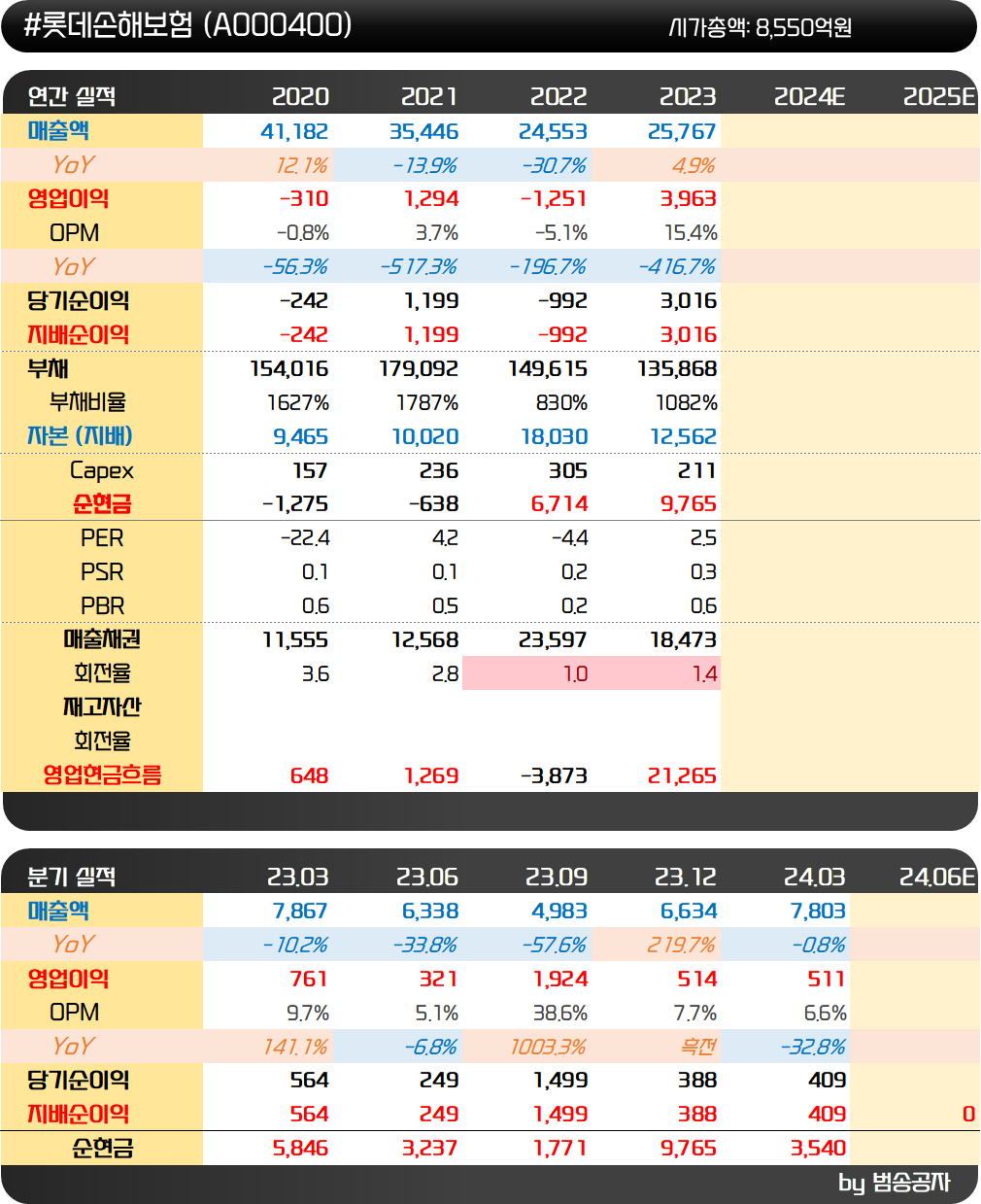Click the 재고자산 row label
The width and height of the screenshot is (981, 1204).
[x=102, y=706]
